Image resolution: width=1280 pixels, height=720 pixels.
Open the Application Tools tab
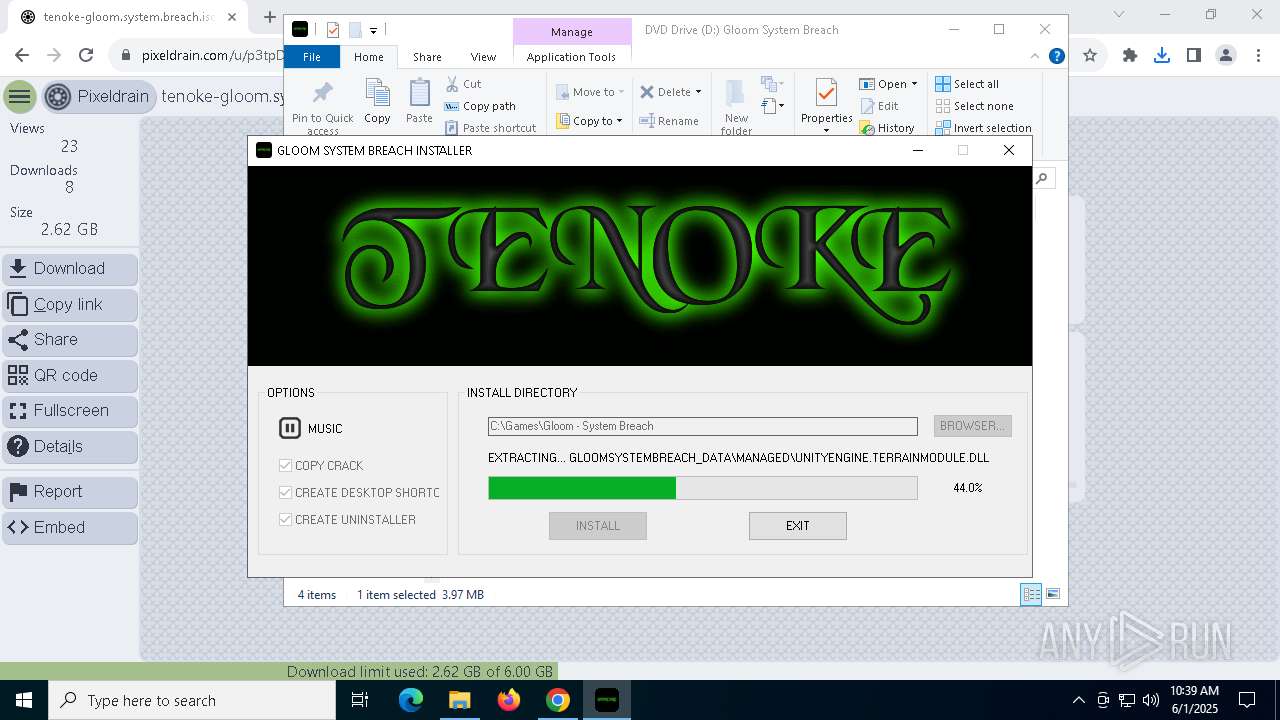(x=571, y=57)
